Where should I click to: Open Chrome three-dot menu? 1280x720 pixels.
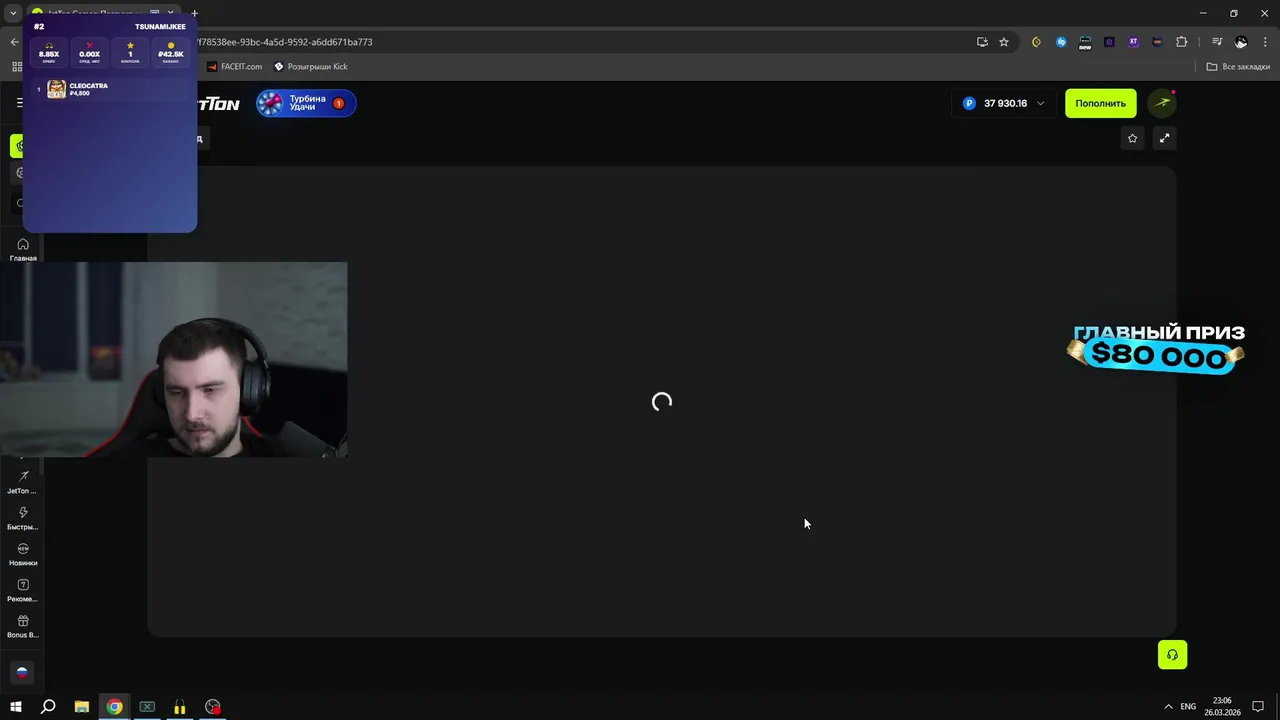coord(1265,42)
